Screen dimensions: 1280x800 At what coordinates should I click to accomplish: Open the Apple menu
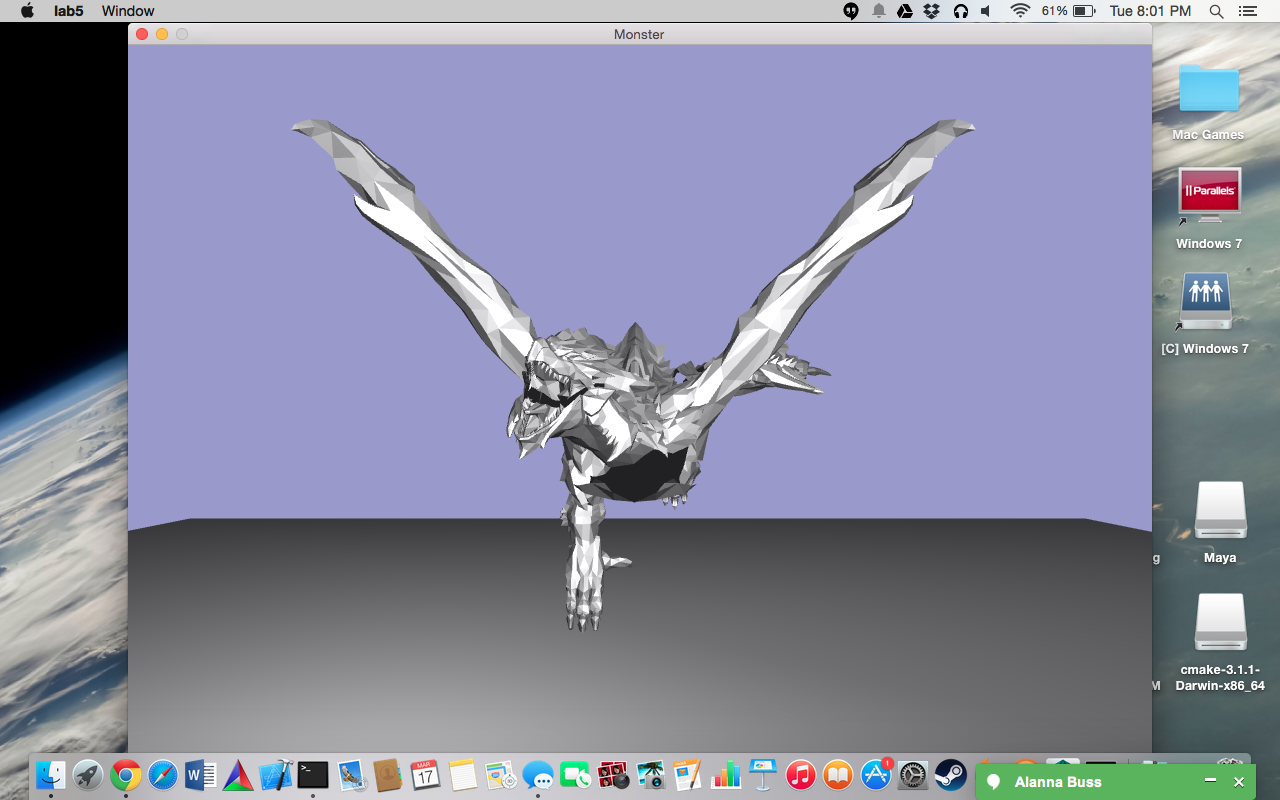[x=27, y=11]
